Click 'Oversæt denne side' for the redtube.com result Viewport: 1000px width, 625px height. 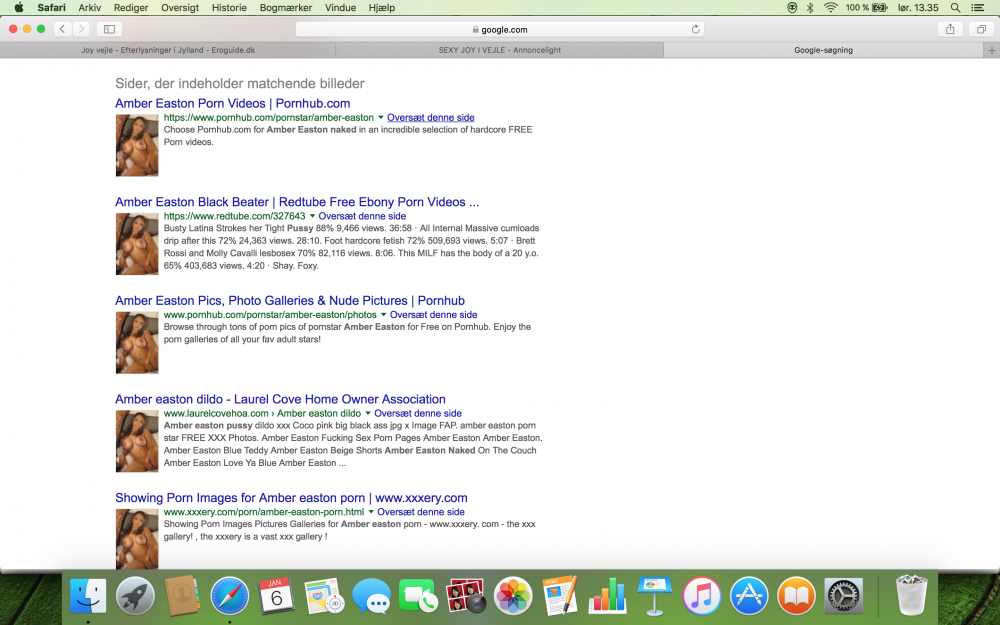pos(362,216)
